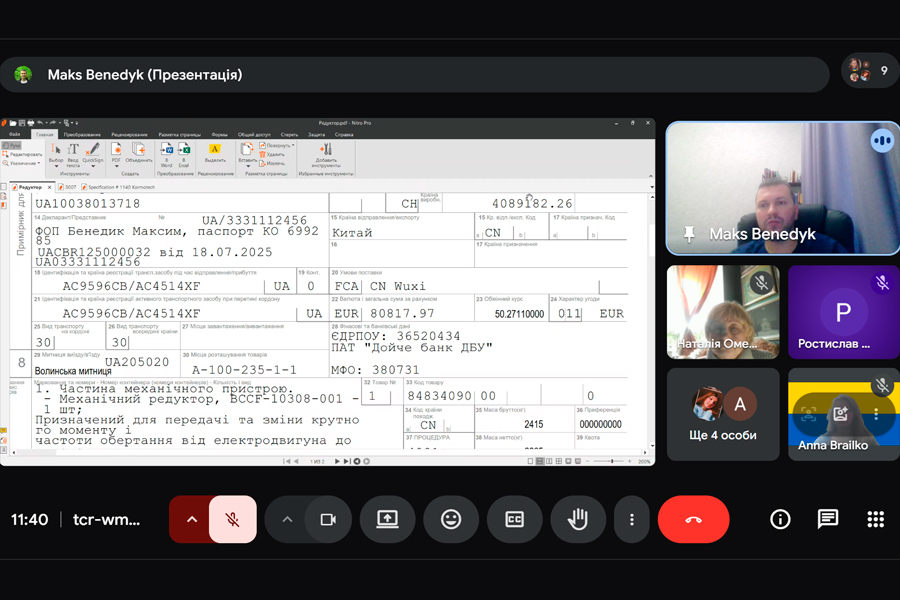Open the emoji reactions button
The height and width of the screenshot is (600, 900).
[451, 520]
